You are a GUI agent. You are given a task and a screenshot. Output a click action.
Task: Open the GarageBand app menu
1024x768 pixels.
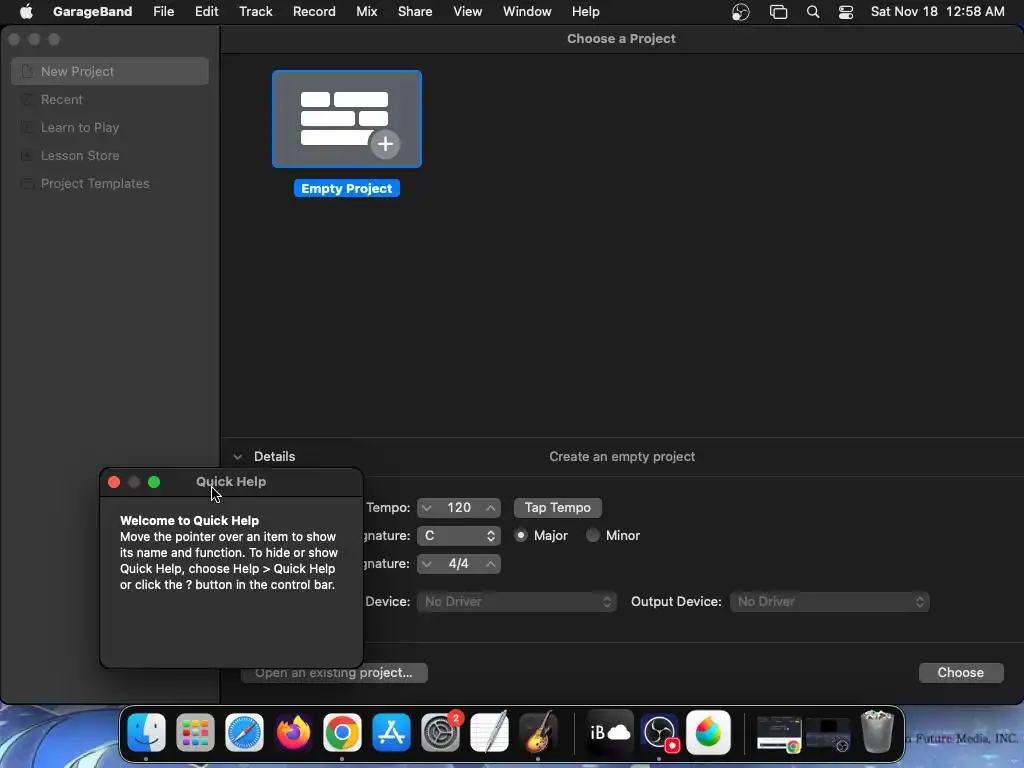click(x=92, y=12)
